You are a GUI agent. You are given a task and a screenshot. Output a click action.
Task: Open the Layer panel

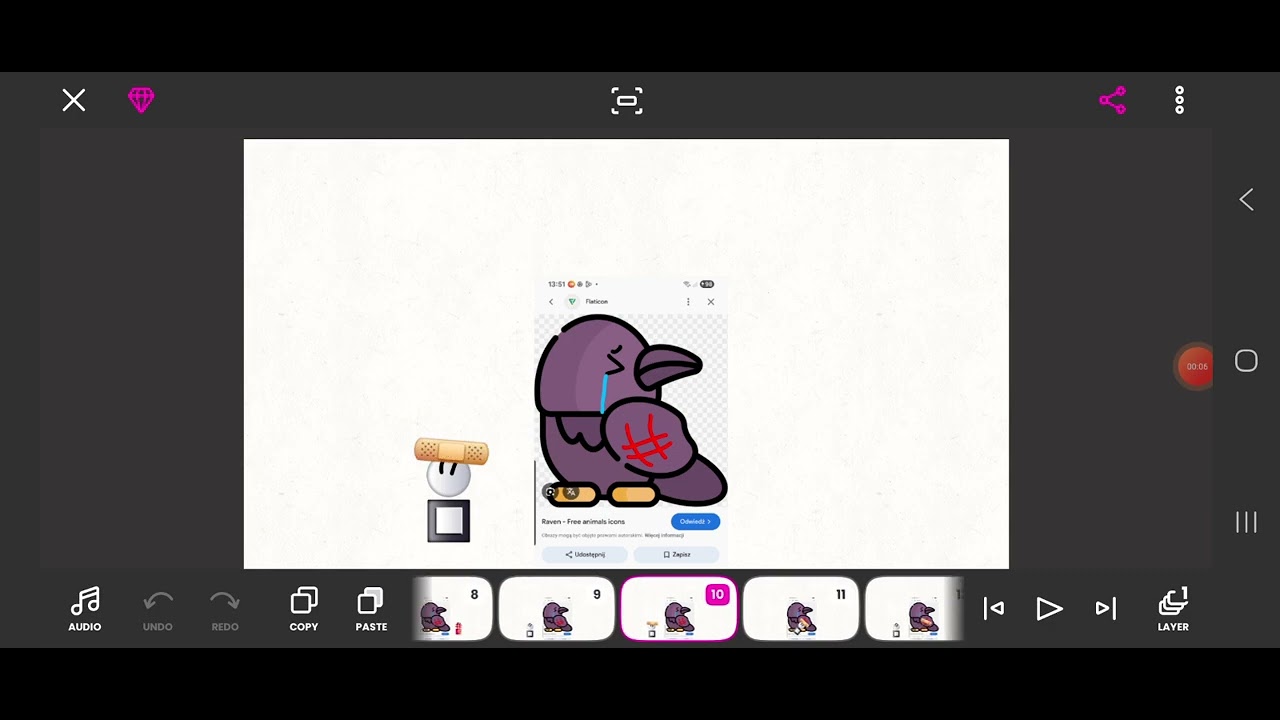point(1173,609)
